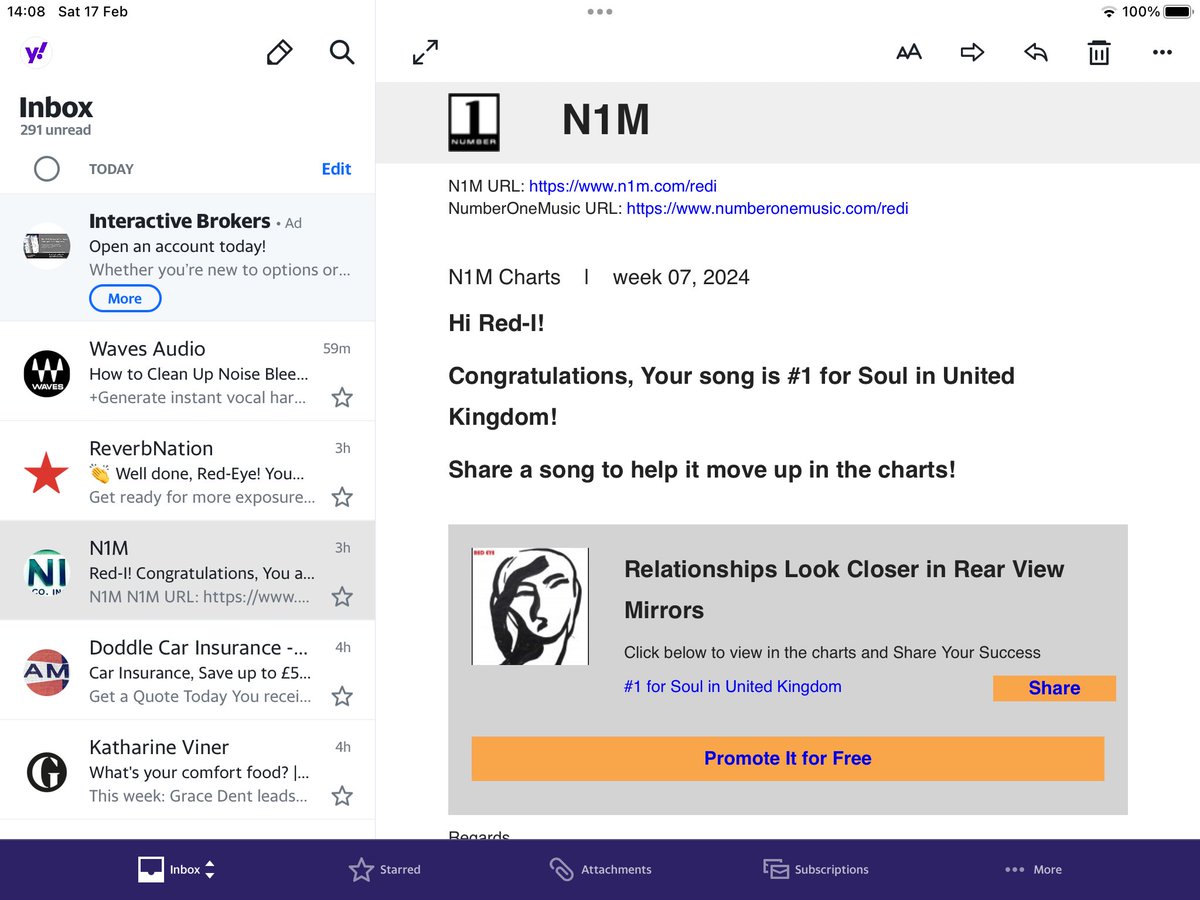Tap the multitasking three dots at top
Viewport: 1200px width, 900px height.
[x=600, y=12]
